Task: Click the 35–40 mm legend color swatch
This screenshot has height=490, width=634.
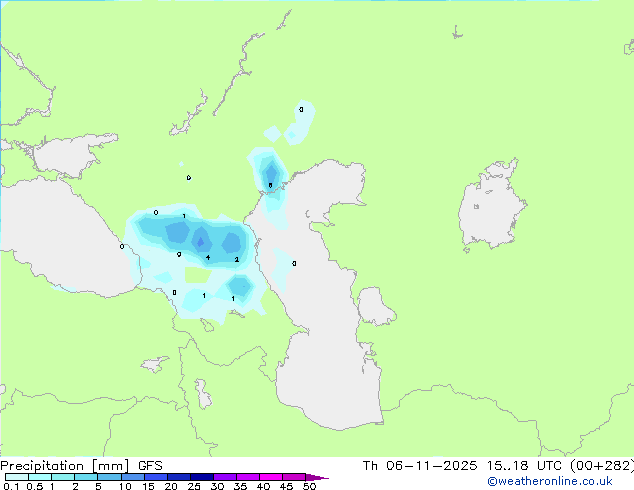Action: click(x=248, y=477)
